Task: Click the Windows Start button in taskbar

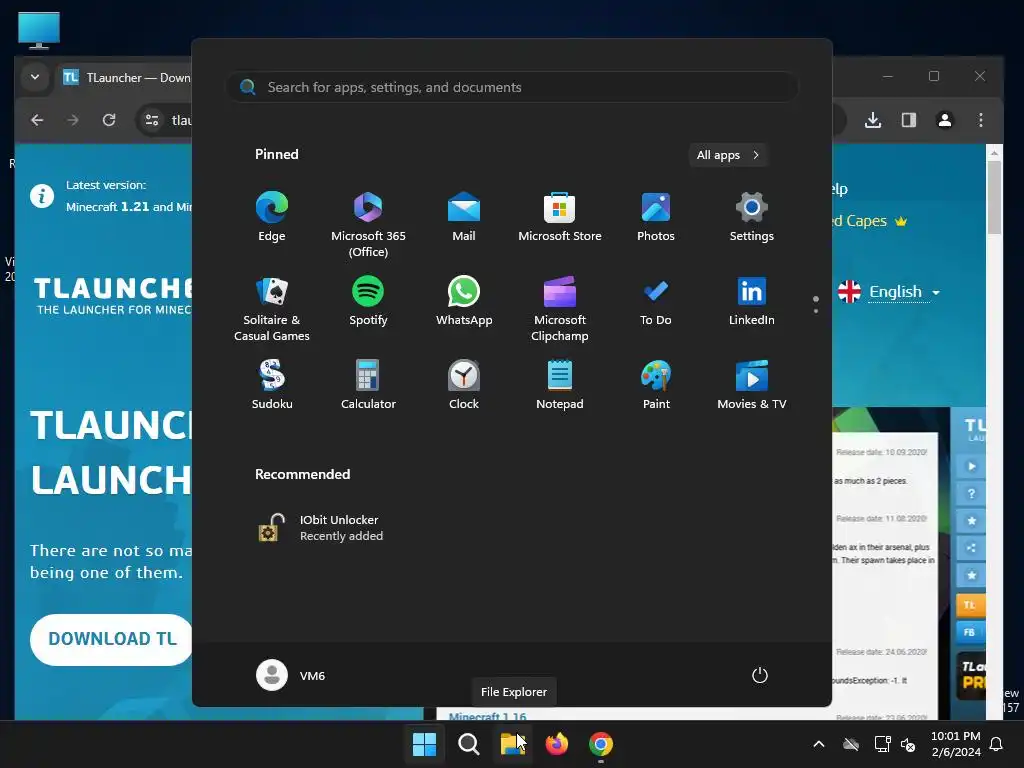Action: coord(424,744)
